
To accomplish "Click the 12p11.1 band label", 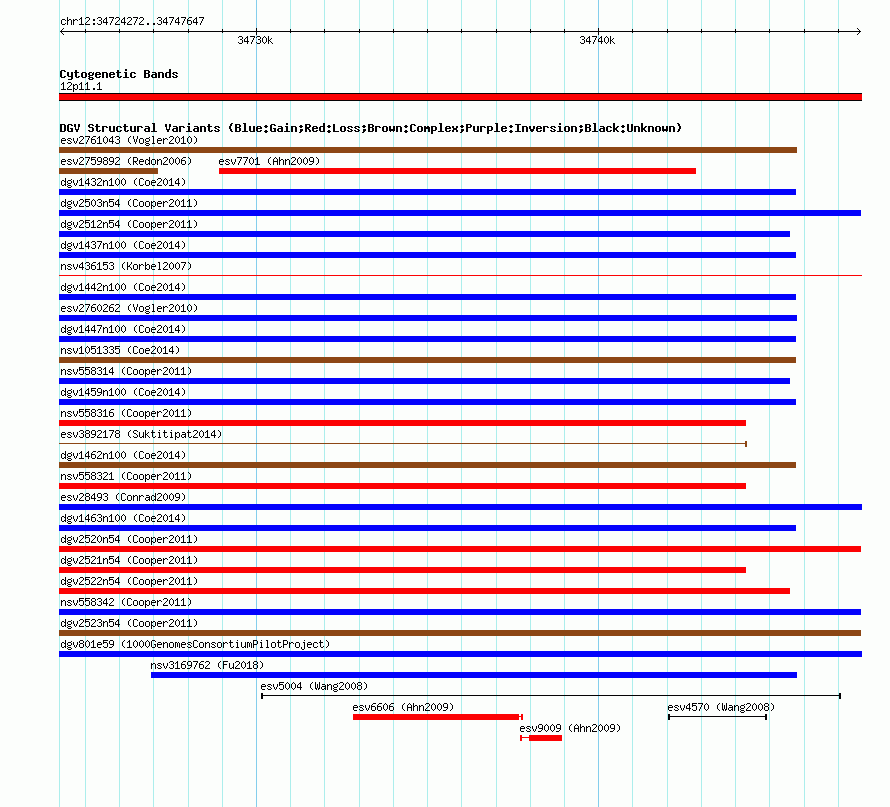I will pyautogui.click(x=81, y=86).
